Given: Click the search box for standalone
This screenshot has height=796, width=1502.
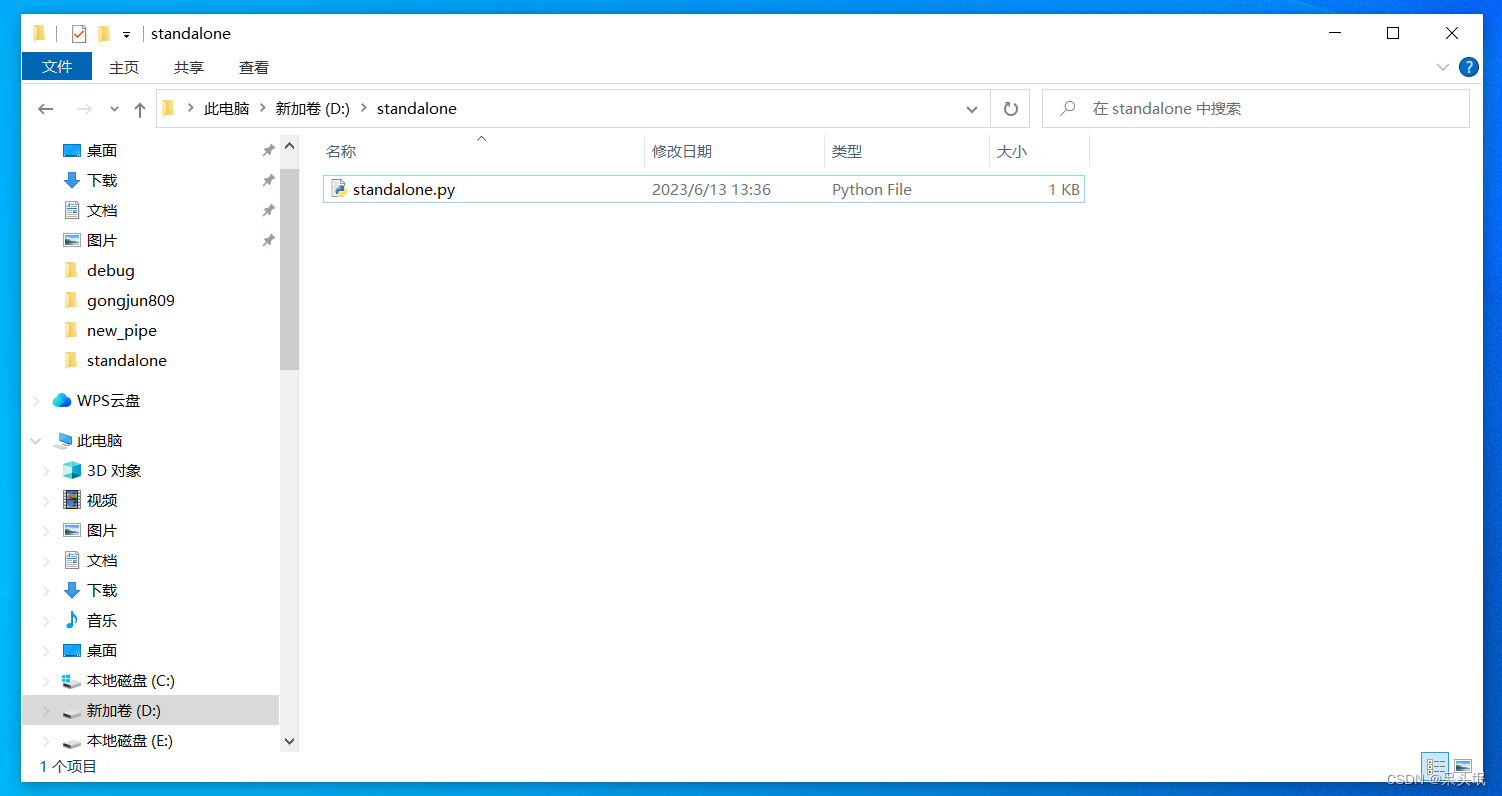Looking at the screenshot, I should [x=1256, y=109].
